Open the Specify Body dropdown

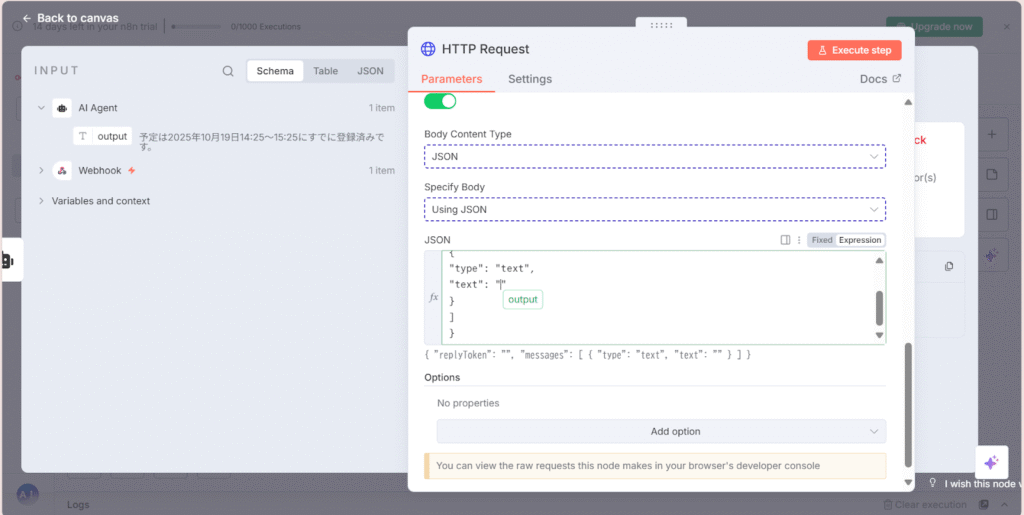[655, 210]
